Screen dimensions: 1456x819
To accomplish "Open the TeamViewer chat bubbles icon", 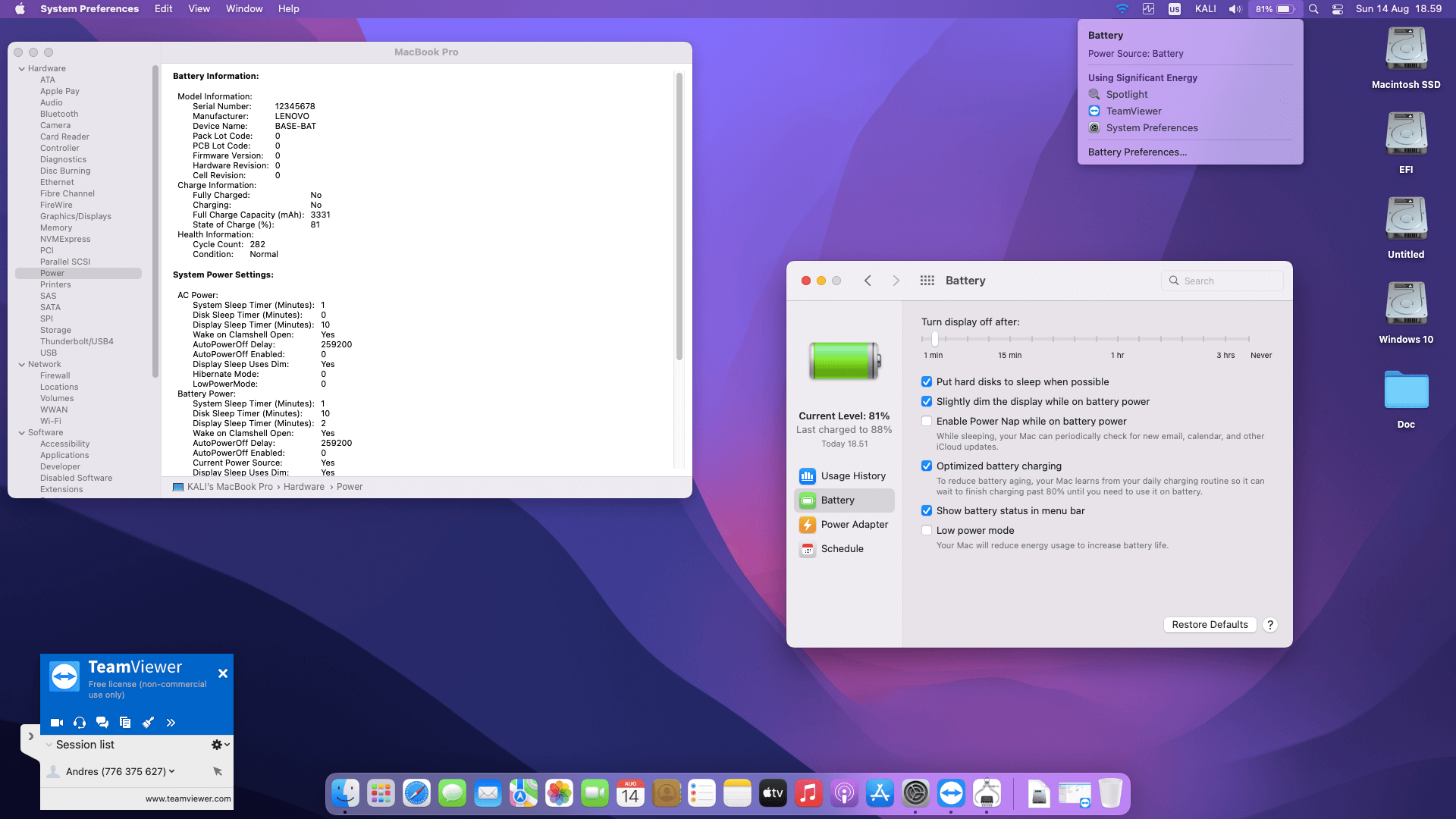I will pyautogui.click(x=102, y=723).
